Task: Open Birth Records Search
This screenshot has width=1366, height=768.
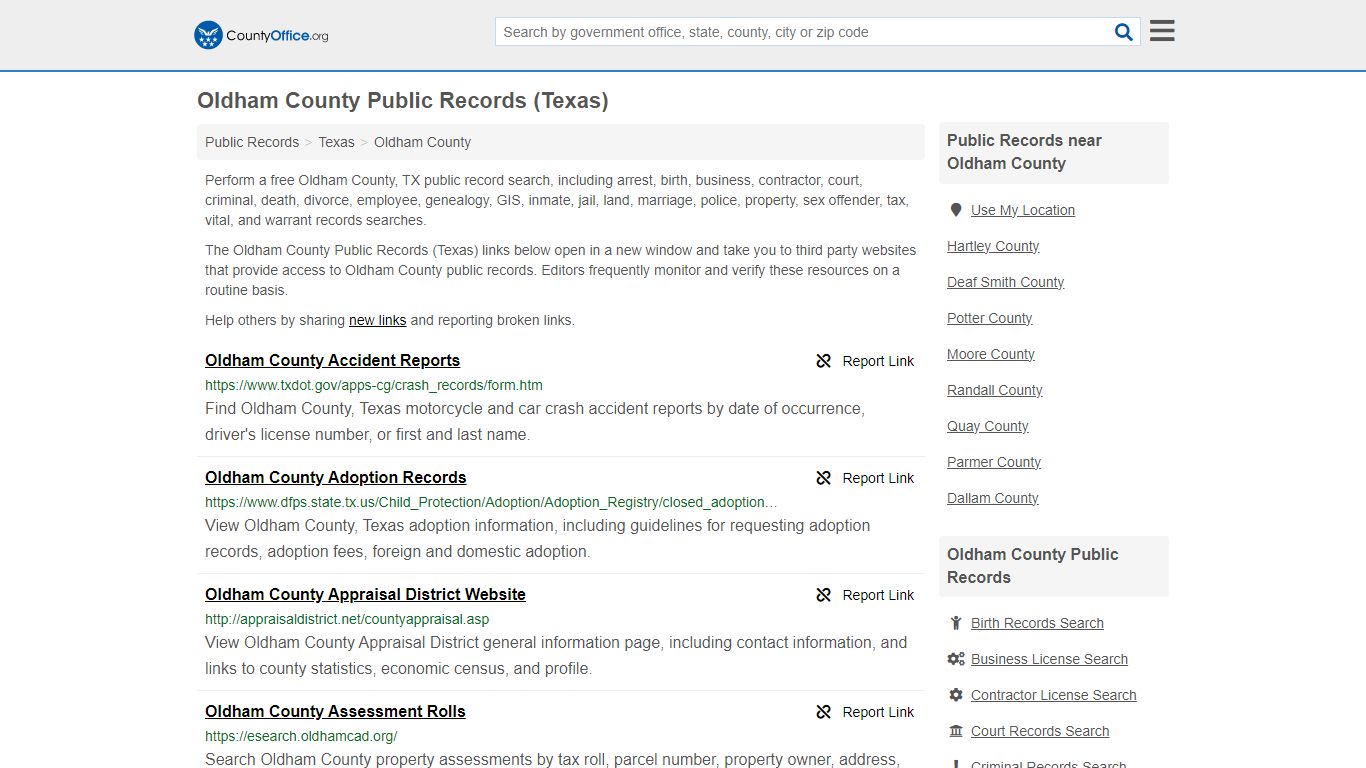Action: (1037, 623)
